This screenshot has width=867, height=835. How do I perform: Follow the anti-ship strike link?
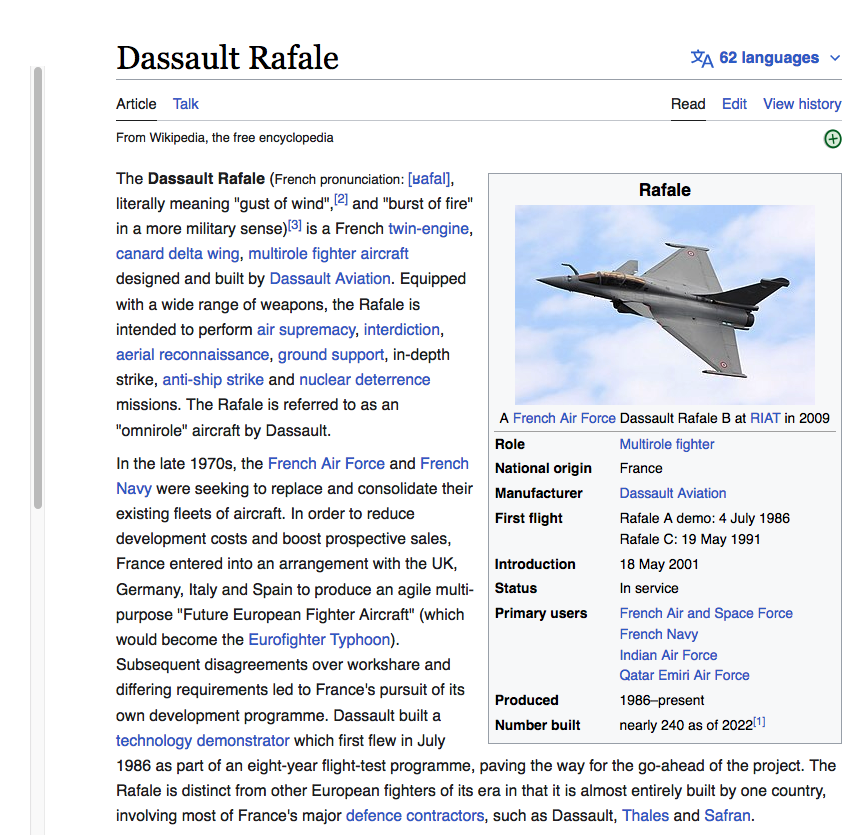point(213,380)
